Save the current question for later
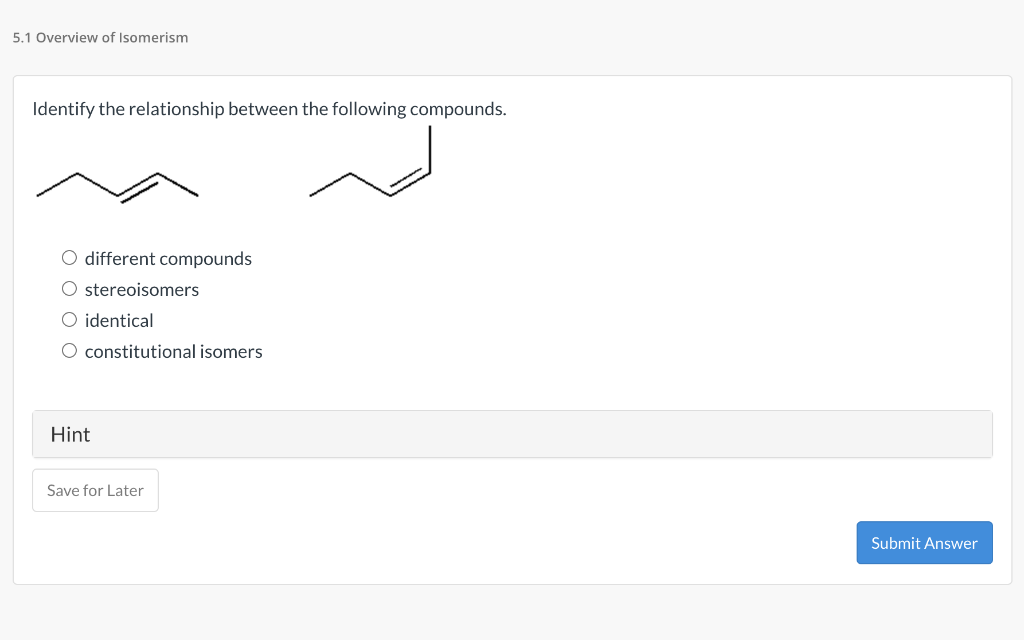Screen dimensions: 1024x640 click(95, 490)
